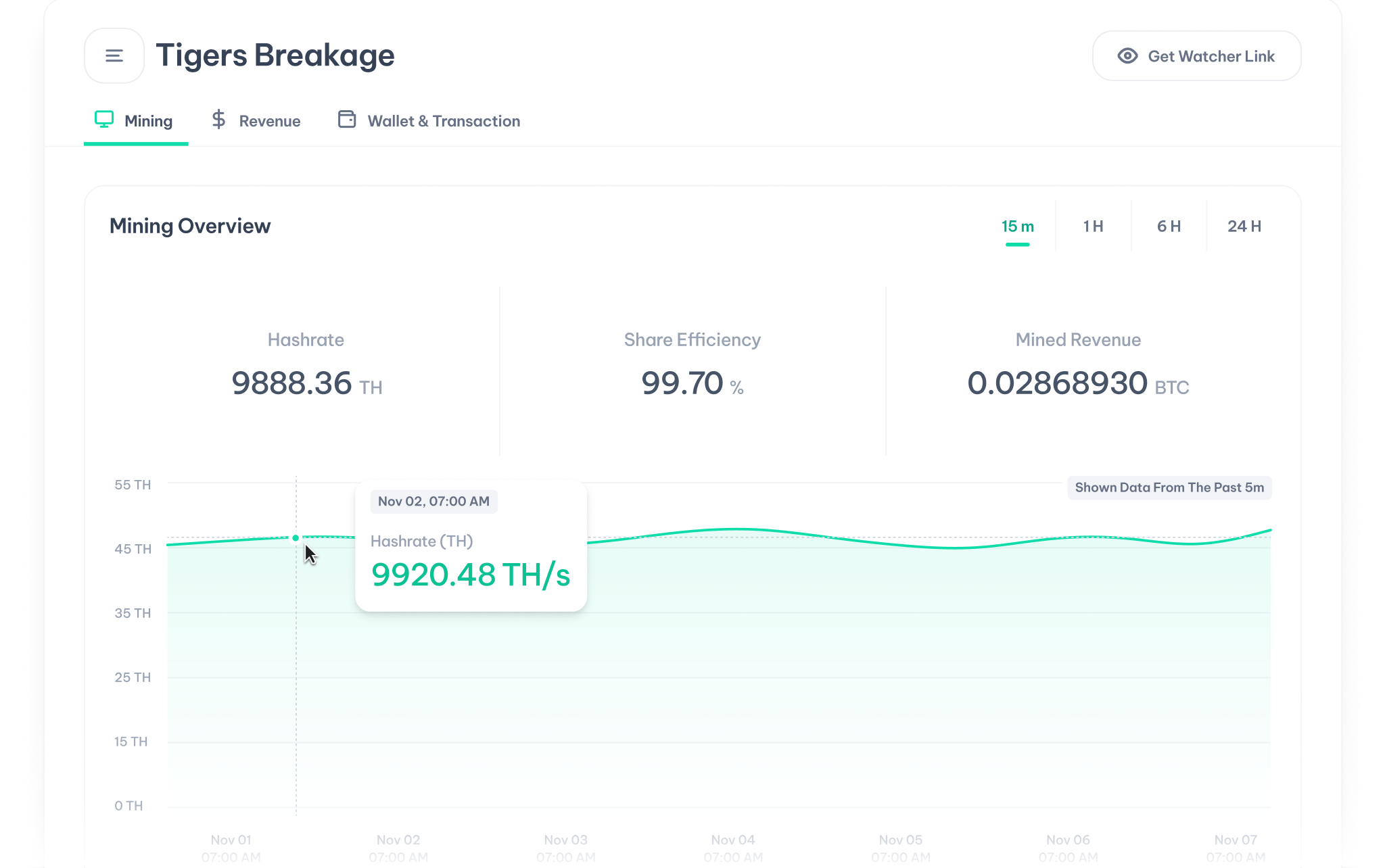This screenshot has width=1385, height=868.
Task: Click the 15 TH y-axis label
Action: tap(131, 742)
